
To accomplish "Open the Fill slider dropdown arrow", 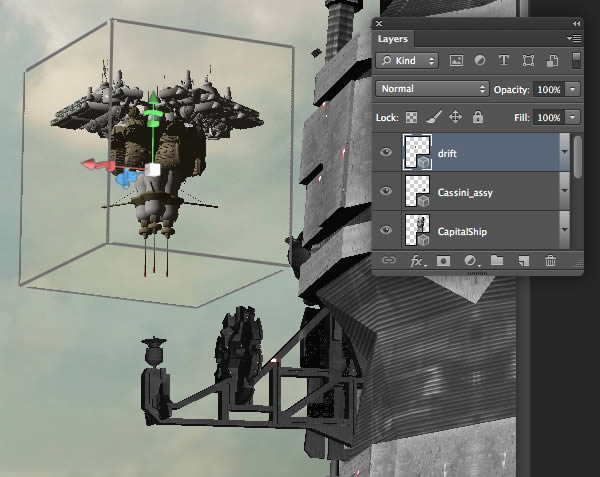I will pyautogui.click(x=572, y=117).
